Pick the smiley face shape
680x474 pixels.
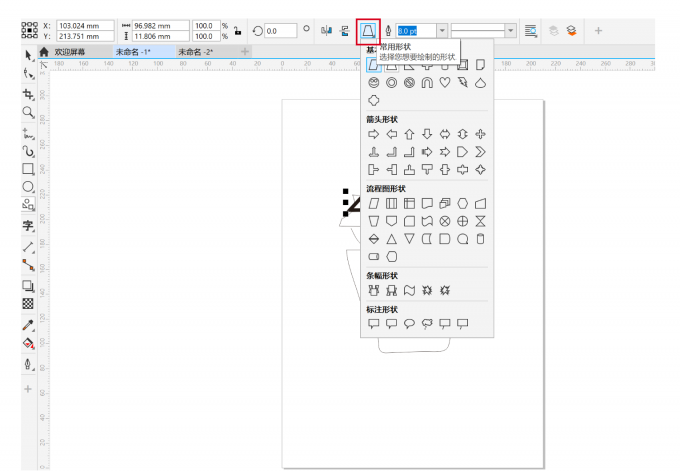(x=374, y=83)
